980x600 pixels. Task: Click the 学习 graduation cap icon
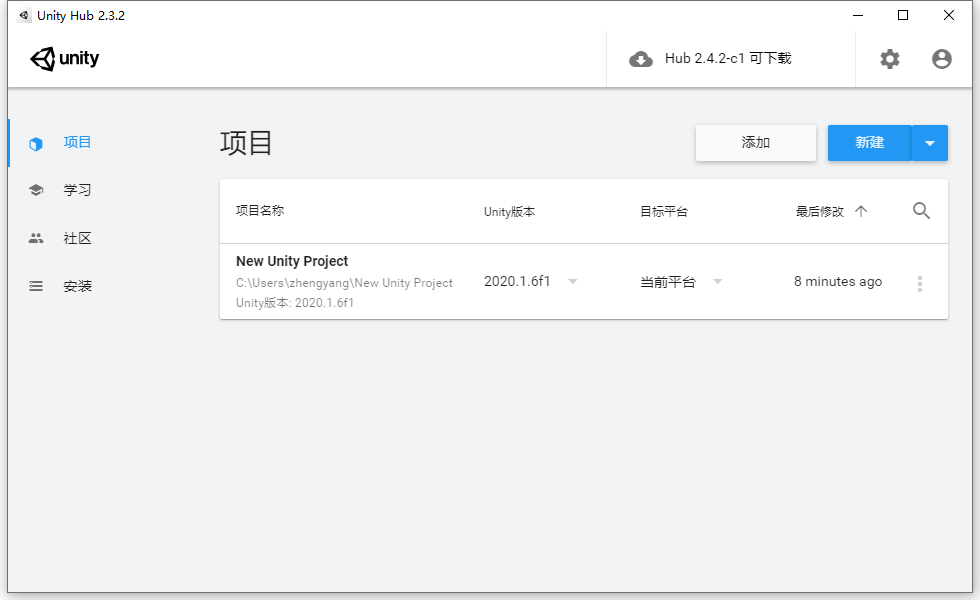pyautogui.click(x=36, y=190)
